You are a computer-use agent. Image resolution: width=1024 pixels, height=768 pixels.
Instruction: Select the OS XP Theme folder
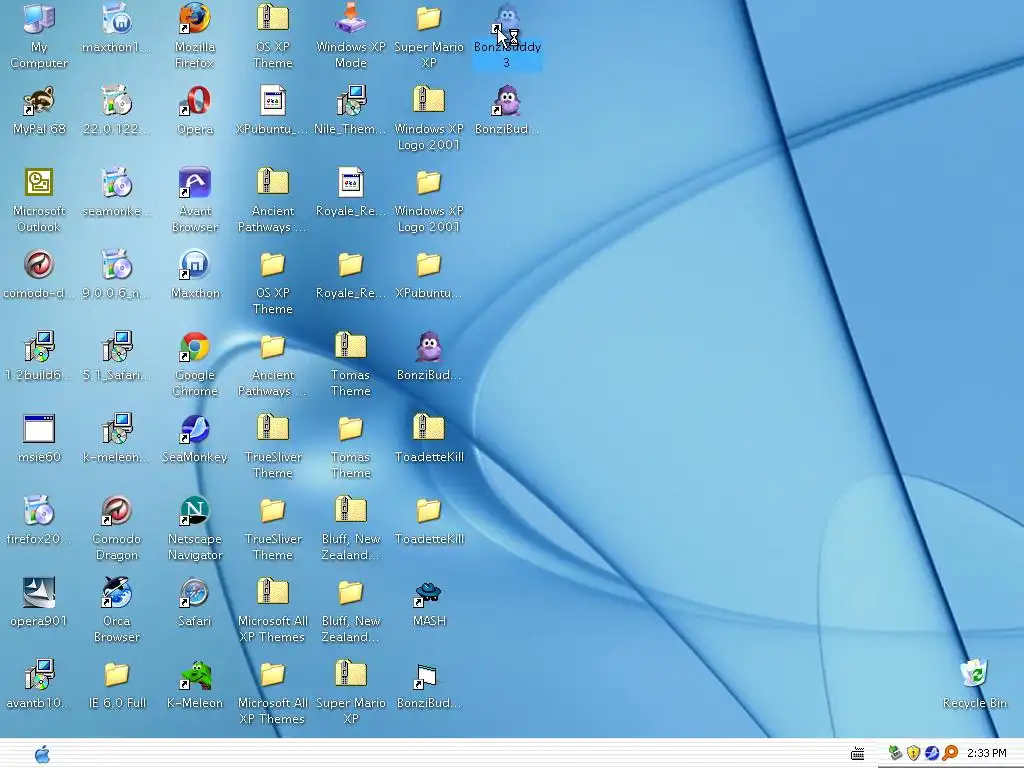pos(272,264)
